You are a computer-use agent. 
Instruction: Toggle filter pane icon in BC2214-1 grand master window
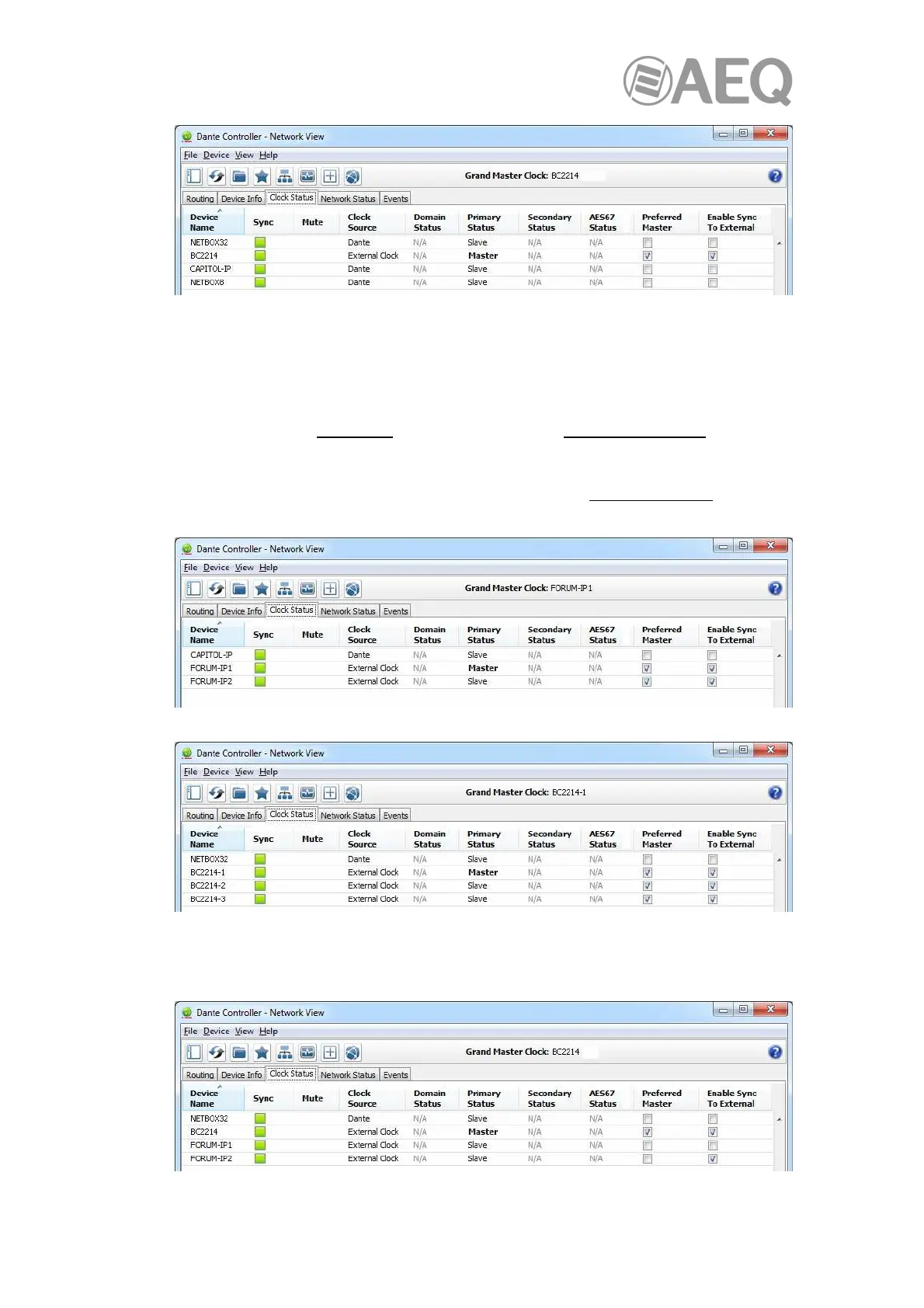coord(194,793)
